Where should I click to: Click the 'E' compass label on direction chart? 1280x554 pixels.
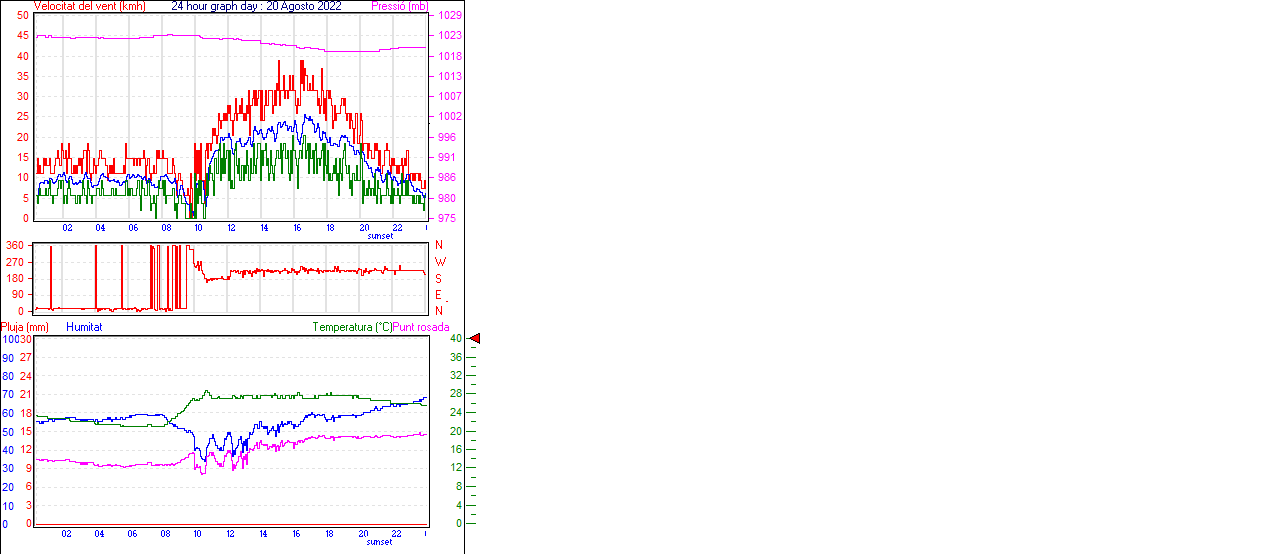pos(439,295)
